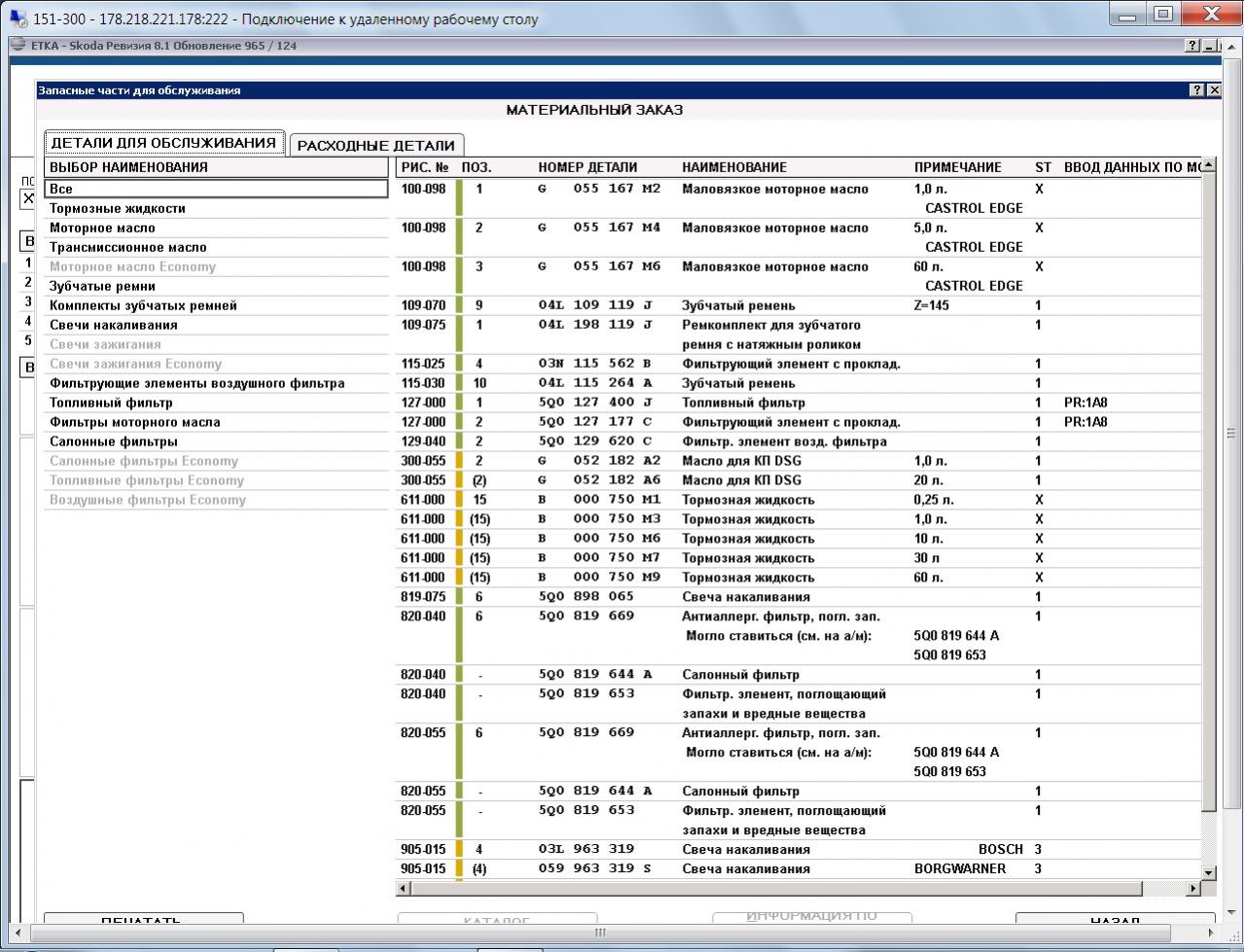This screenshot has width=1244, height=952.
Task: Click the ETKA Skoda application icon in its title bar
Action: tap(18, 46)
